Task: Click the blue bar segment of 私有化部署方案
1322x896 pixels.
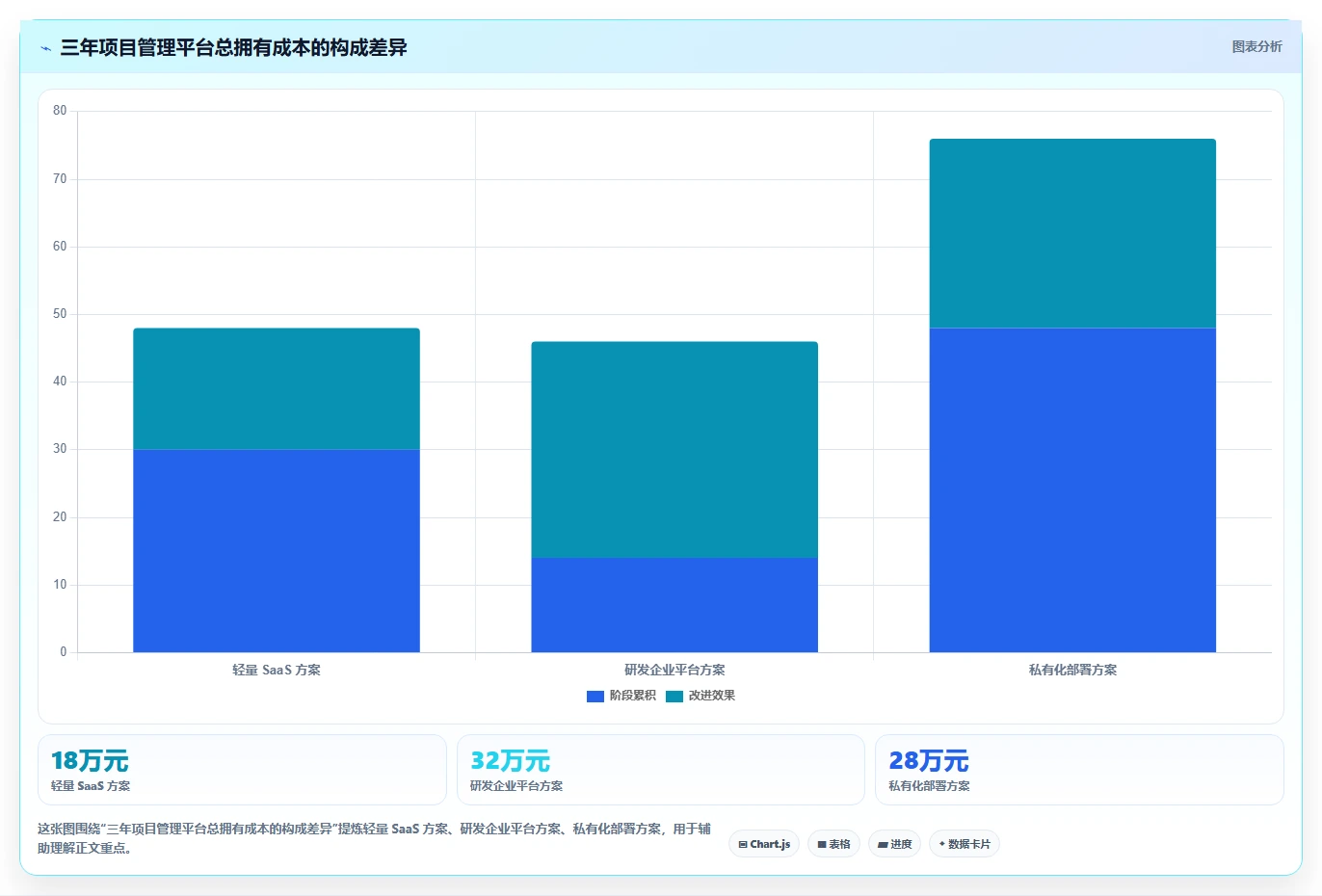Action: tap(1072, 490)
